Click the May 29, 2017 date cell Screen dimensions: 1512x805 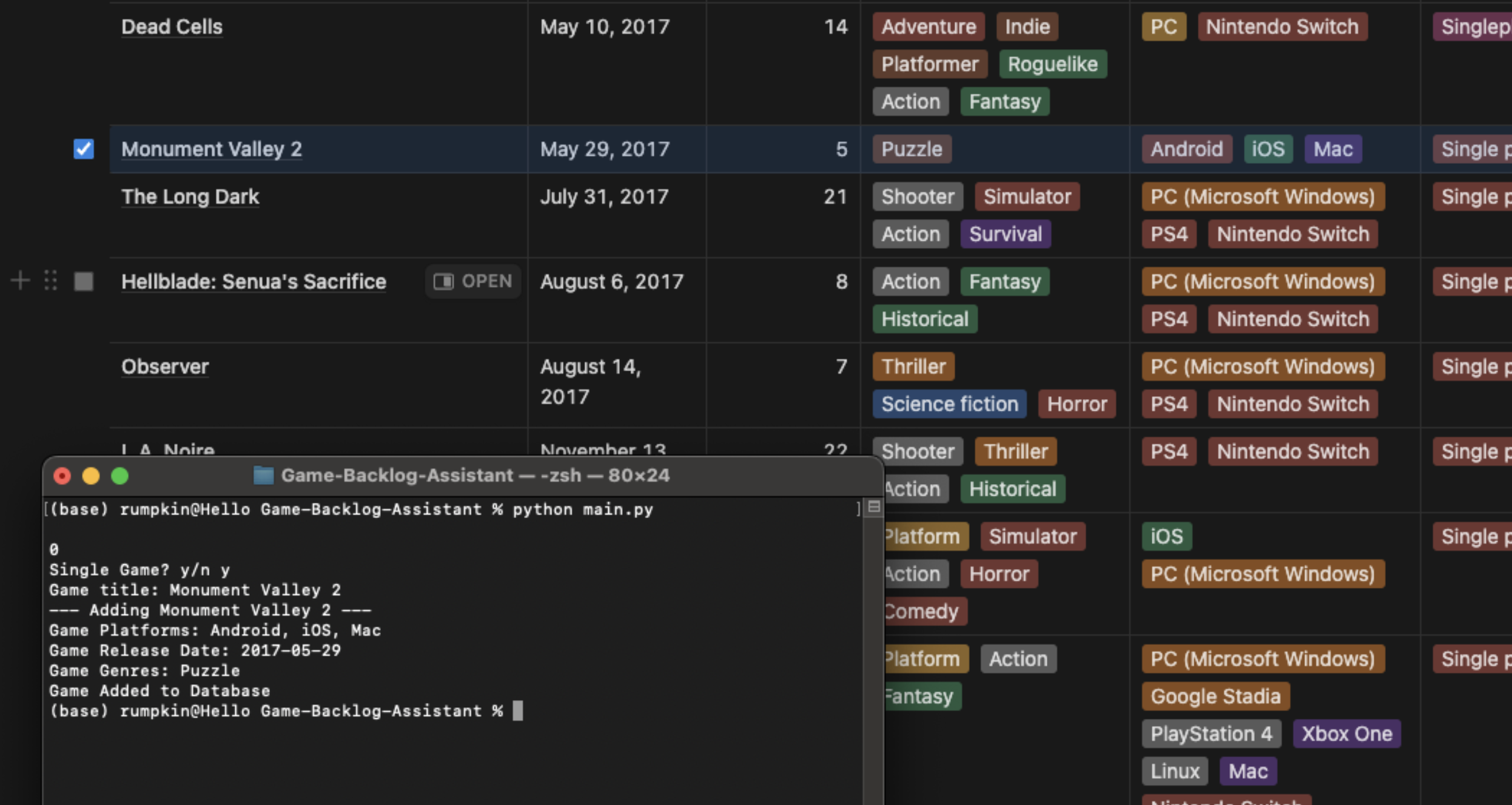(605, 149)
